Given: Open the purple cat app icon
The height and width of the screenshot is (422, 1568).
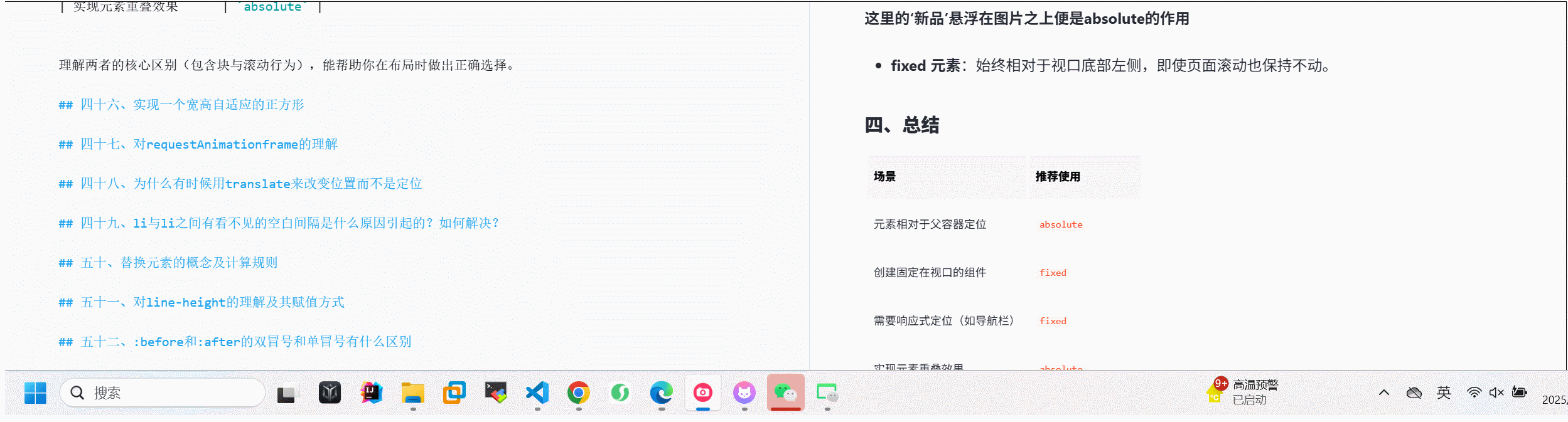Looking at the screenshot, I should 744,393.
